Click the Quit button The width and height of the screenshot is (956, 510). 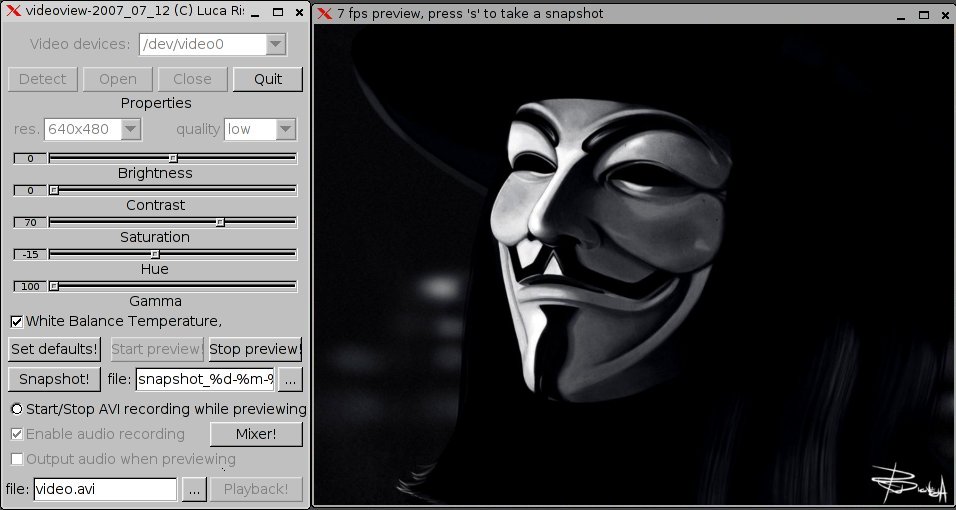pos(268,79)
